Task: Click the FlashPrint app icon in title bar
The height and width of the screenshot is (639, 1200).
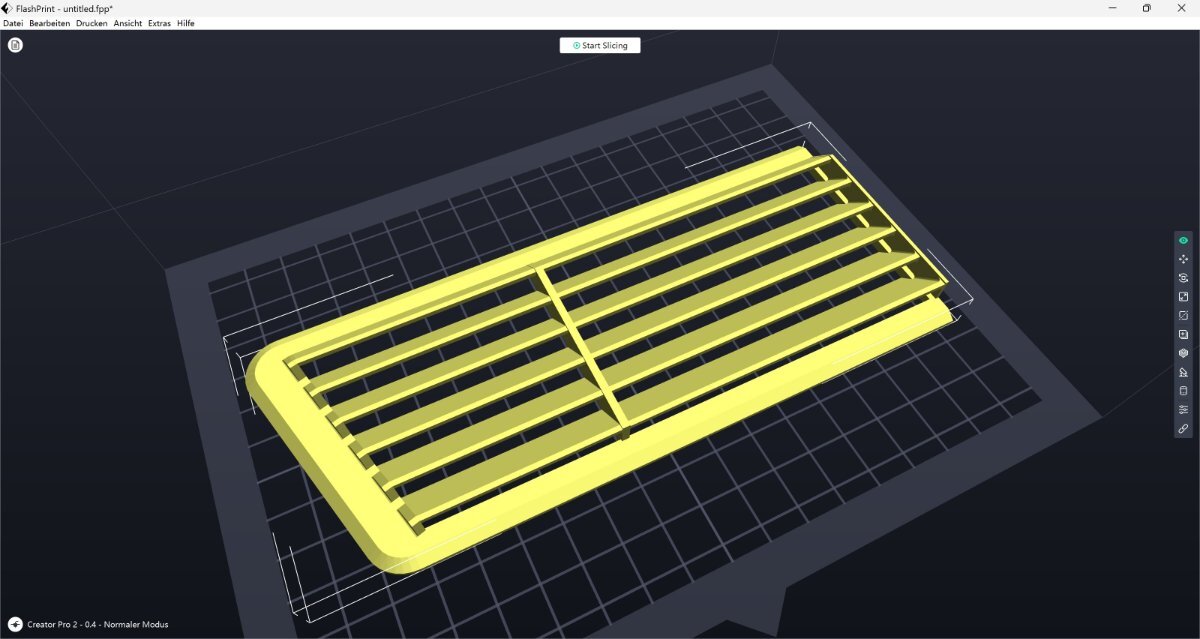Action: coord(8,8)
